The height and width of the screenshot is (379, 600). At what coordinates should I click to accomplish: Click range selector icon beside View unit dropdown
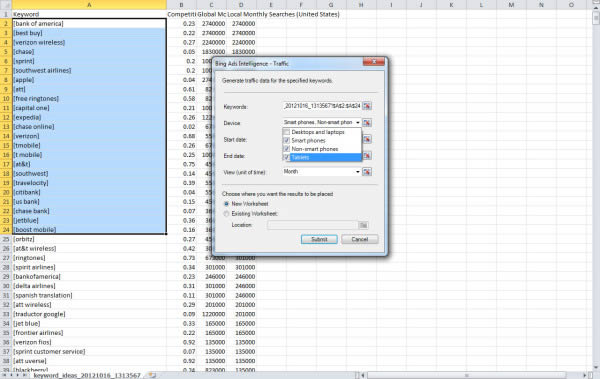tap(367, 172)
